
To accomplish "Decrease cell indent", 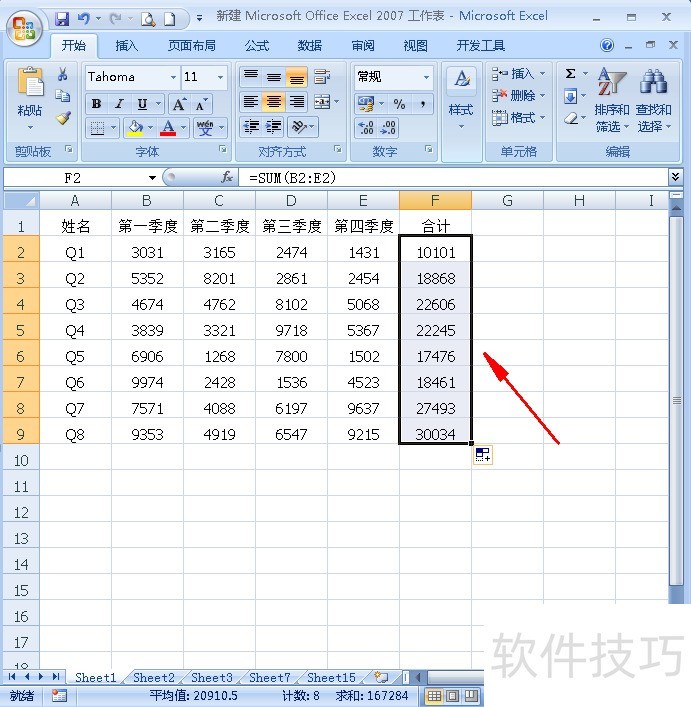I will (252, 127).
